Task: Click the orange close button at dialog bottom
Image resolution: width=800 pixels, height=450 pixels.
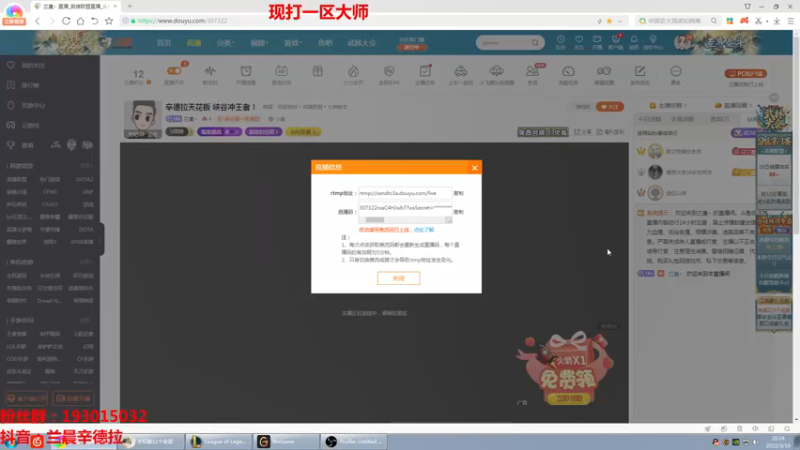Action: coord(398,278)
